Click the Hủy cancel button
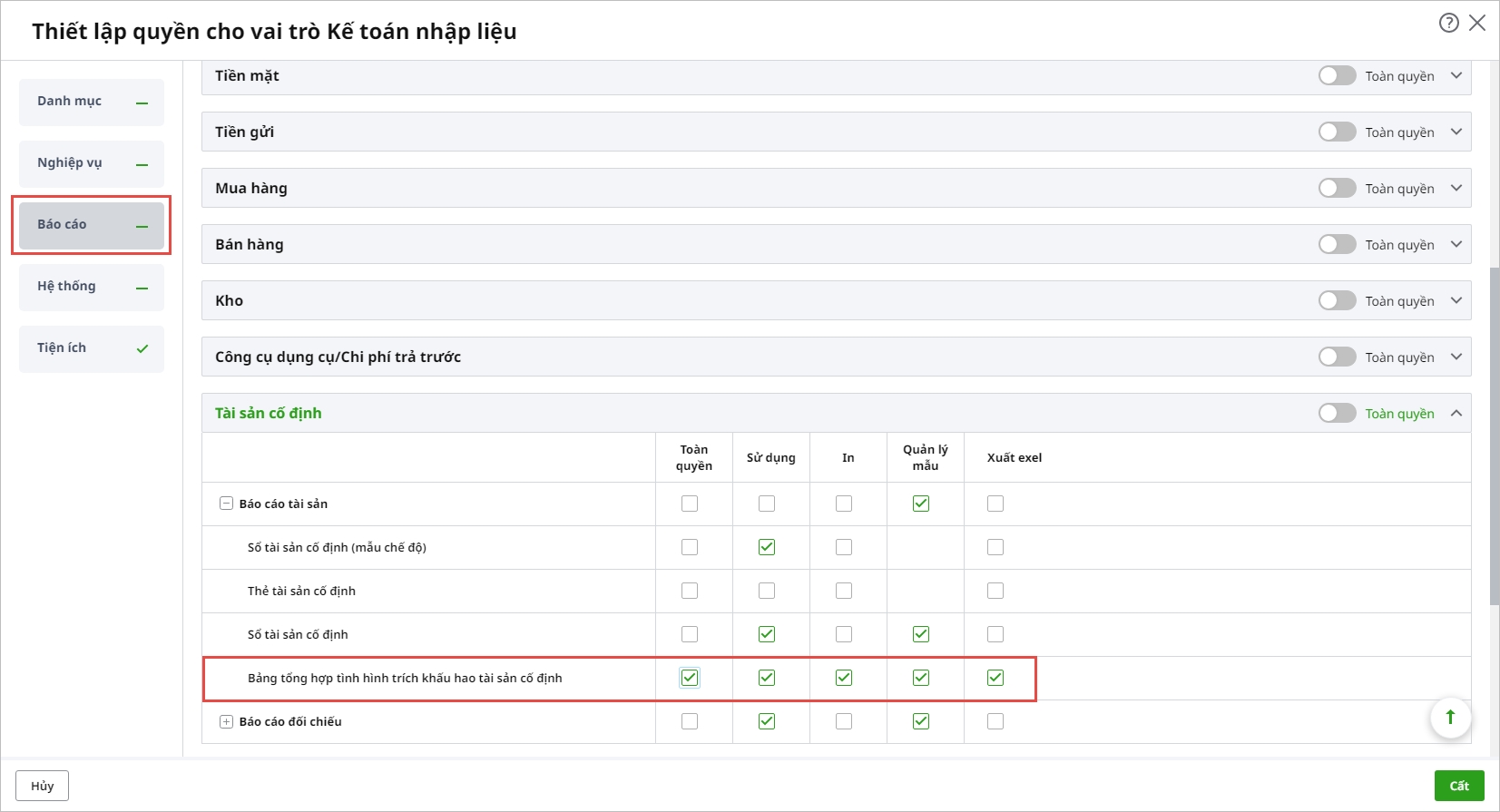1500x812 pixels. point(42,786)
